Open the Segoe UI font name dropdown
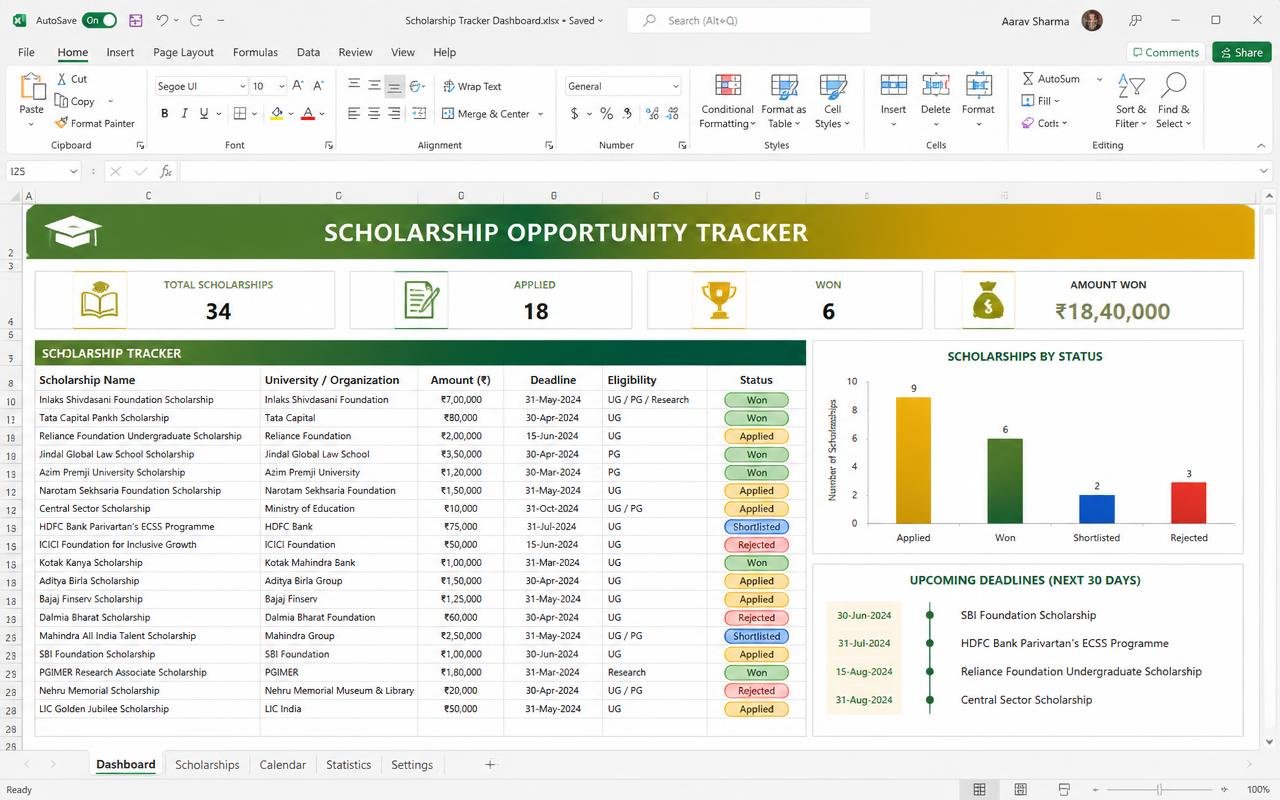 [x=241, y=86]
